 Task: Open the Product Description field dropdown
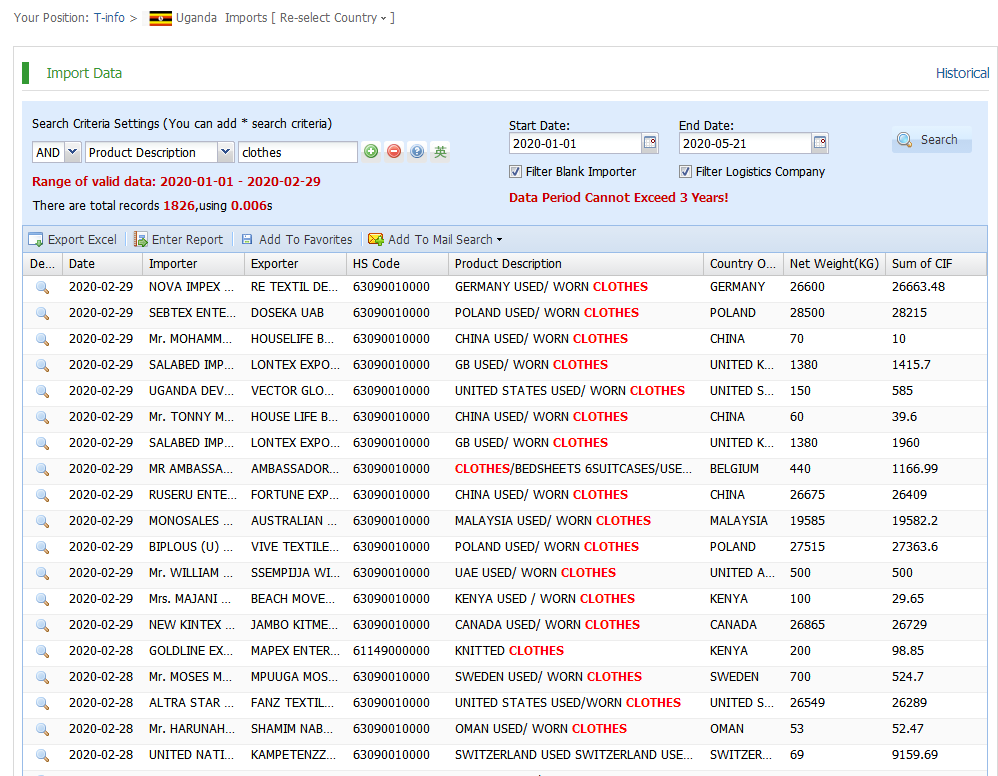225,152
